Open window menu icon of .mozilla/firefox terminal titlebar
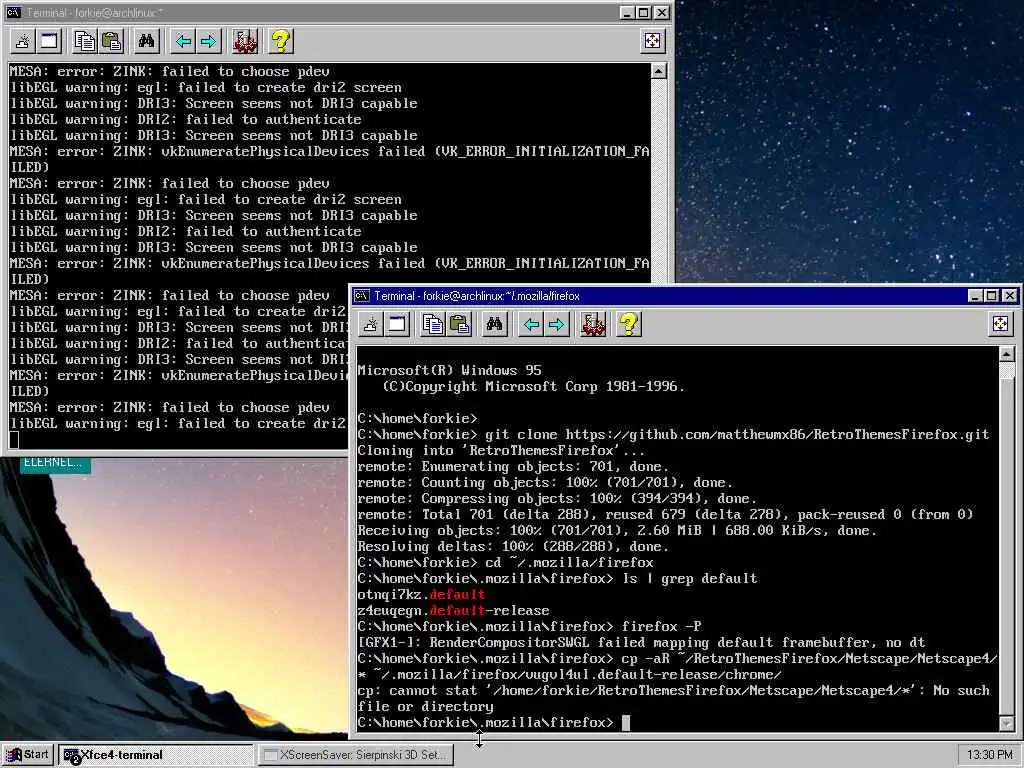Screen dimensions: 1024x768 click(x=361, y=296)
